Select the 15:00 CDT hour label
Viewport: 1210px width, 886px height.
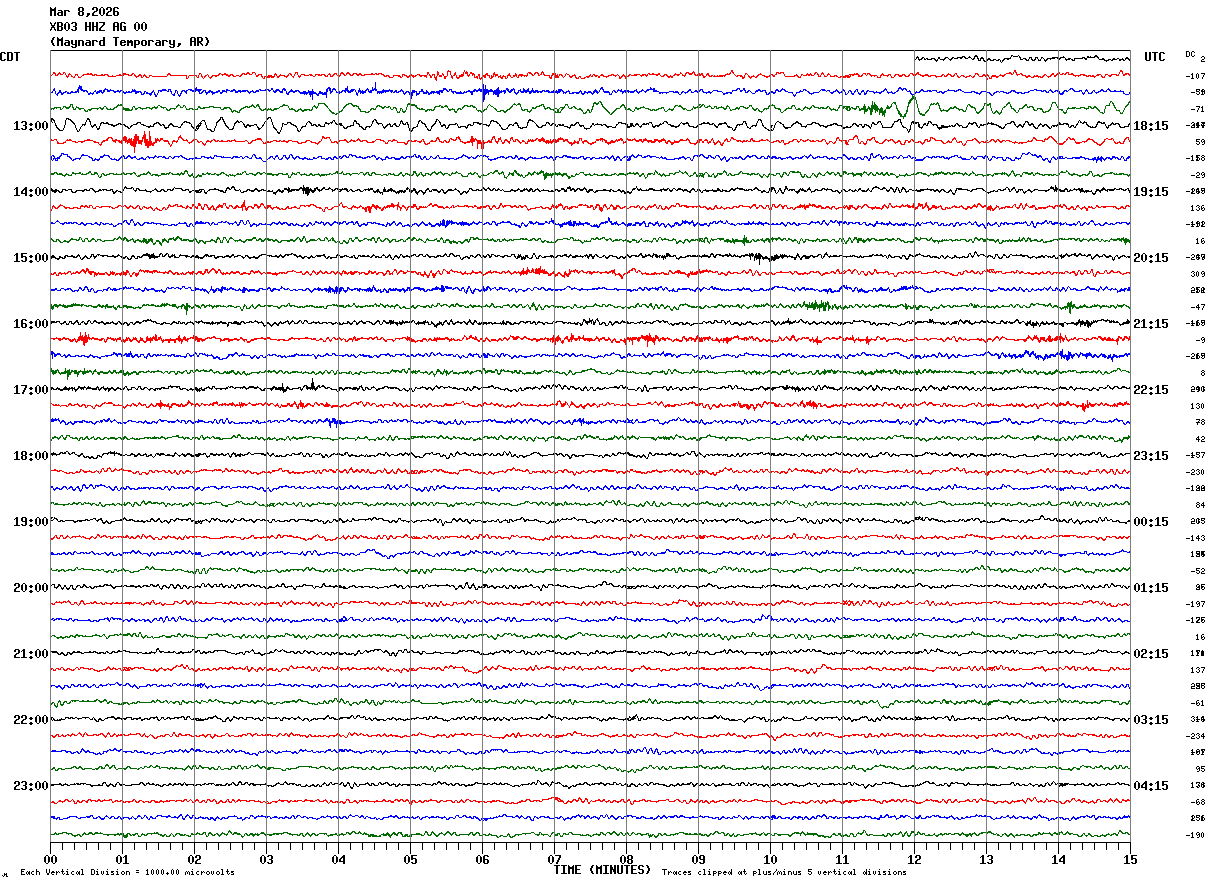tap(31, 258)
